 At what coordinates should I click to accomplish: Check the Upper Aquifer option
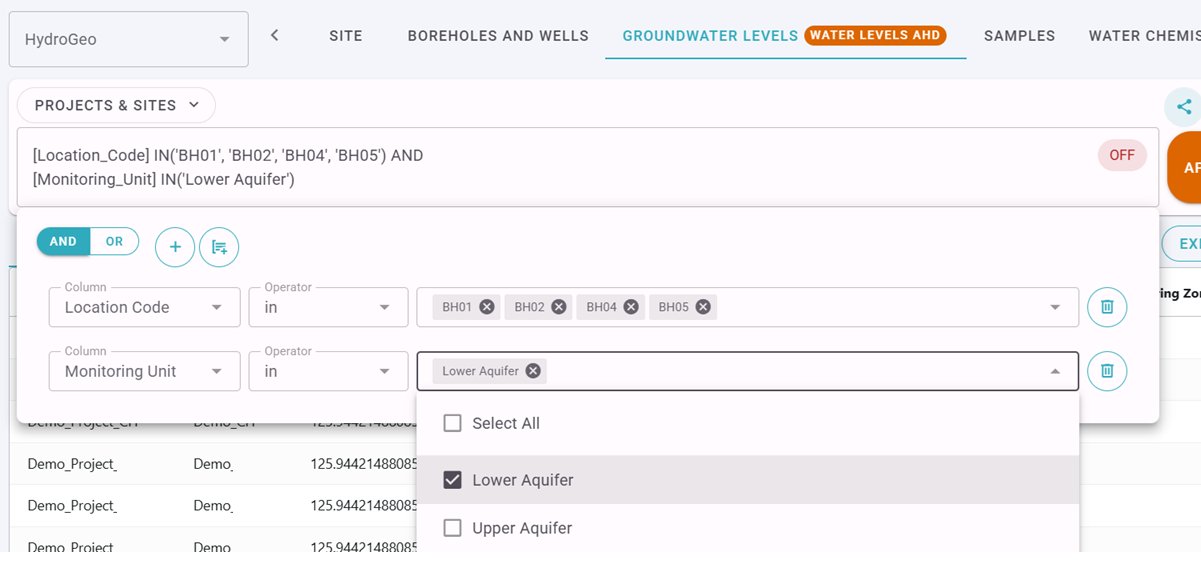(453, 528)
